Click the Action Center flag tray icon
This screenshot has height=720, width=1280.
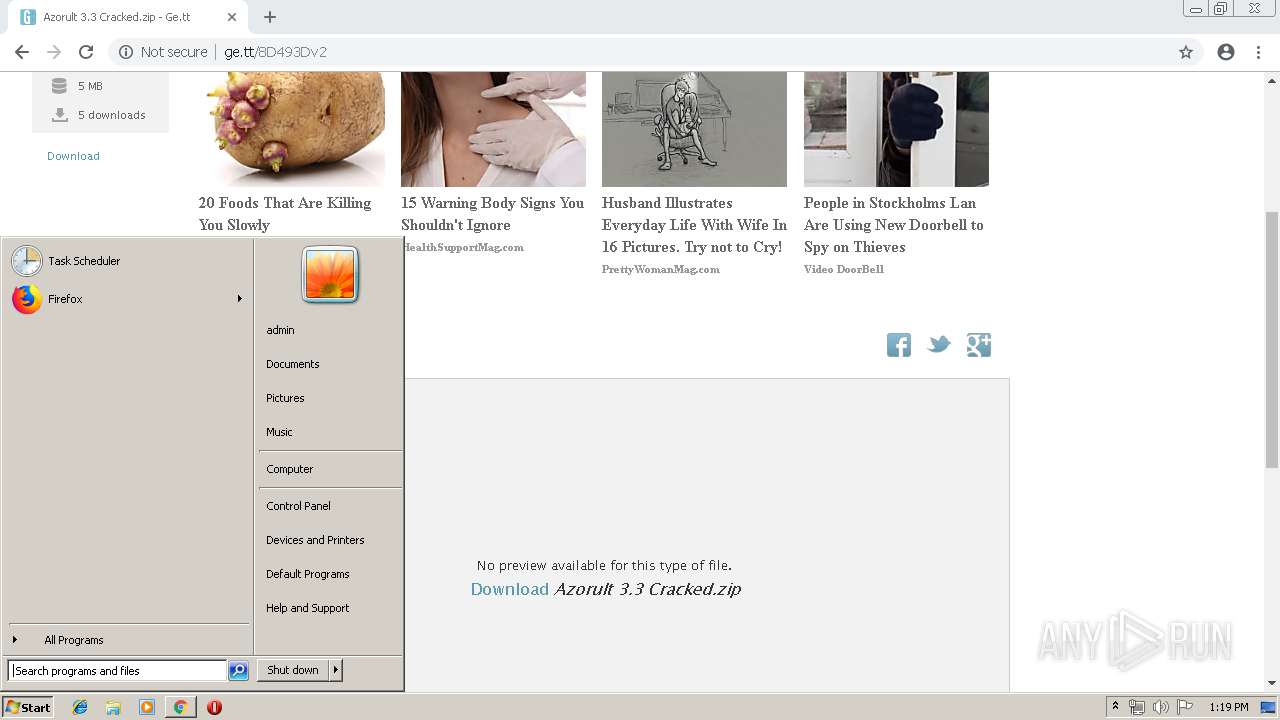pos(1184,707)
